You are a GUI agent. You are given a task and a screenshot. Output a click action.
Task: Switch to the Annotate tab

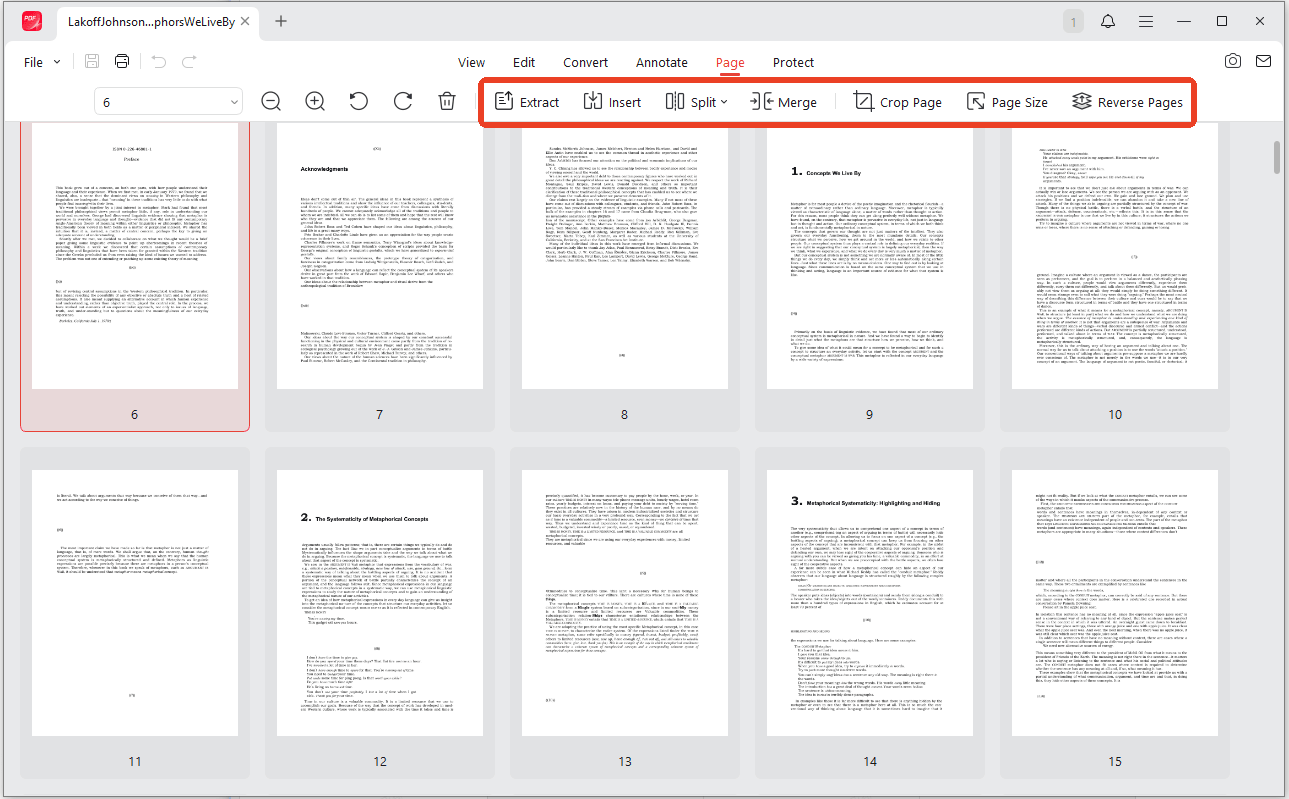[661, 62]
